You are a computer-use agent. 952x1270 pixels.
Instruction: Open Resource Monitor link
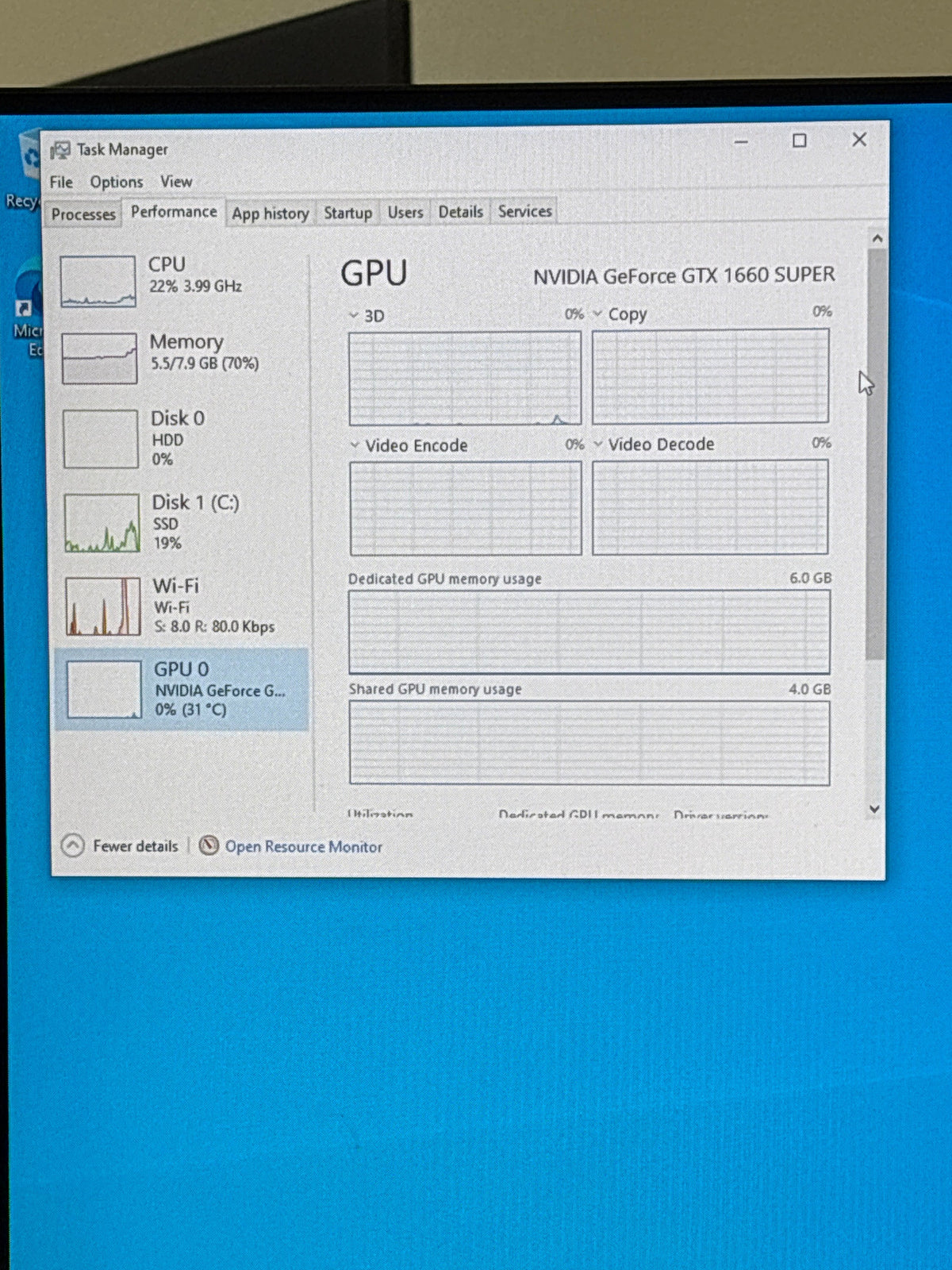coord(304,847)
